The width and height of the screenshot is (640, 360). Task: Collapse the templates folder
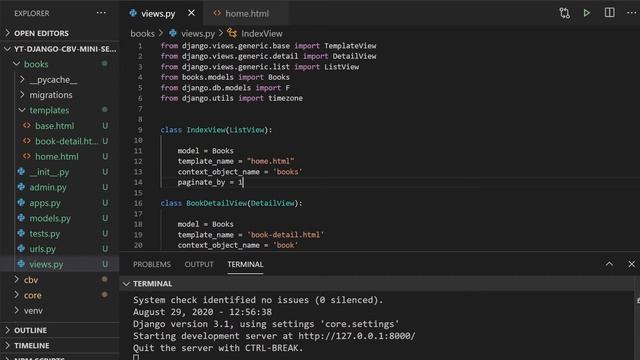(60, 110)
